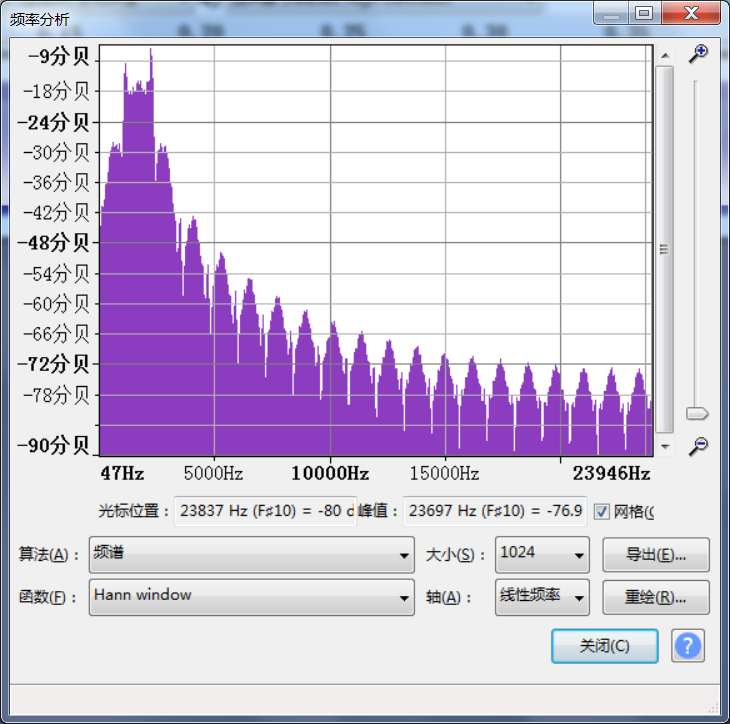
Task: Expand the 算法 dropdown showing 频谱
Action: (251, 555)
